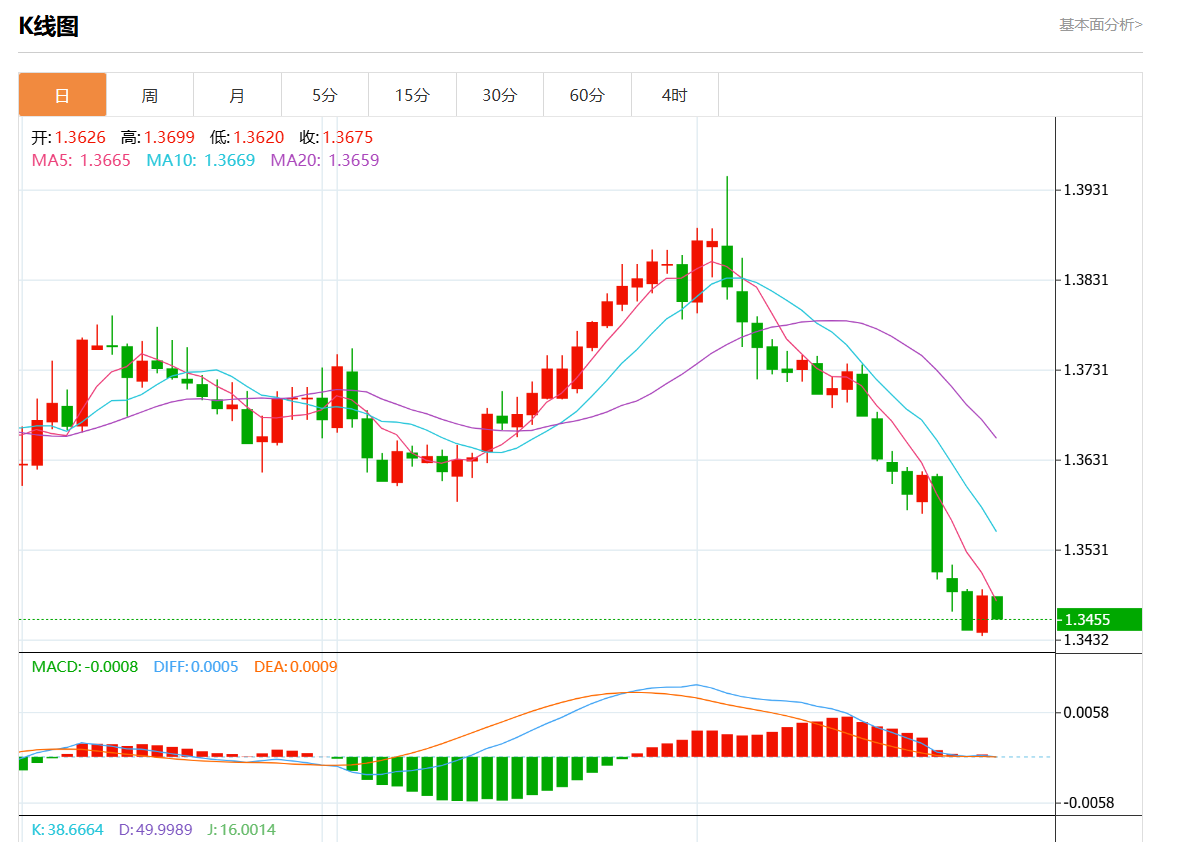Open the 30分 interval tab
This screenshot has height=842, width=1186.
point(500,95)
